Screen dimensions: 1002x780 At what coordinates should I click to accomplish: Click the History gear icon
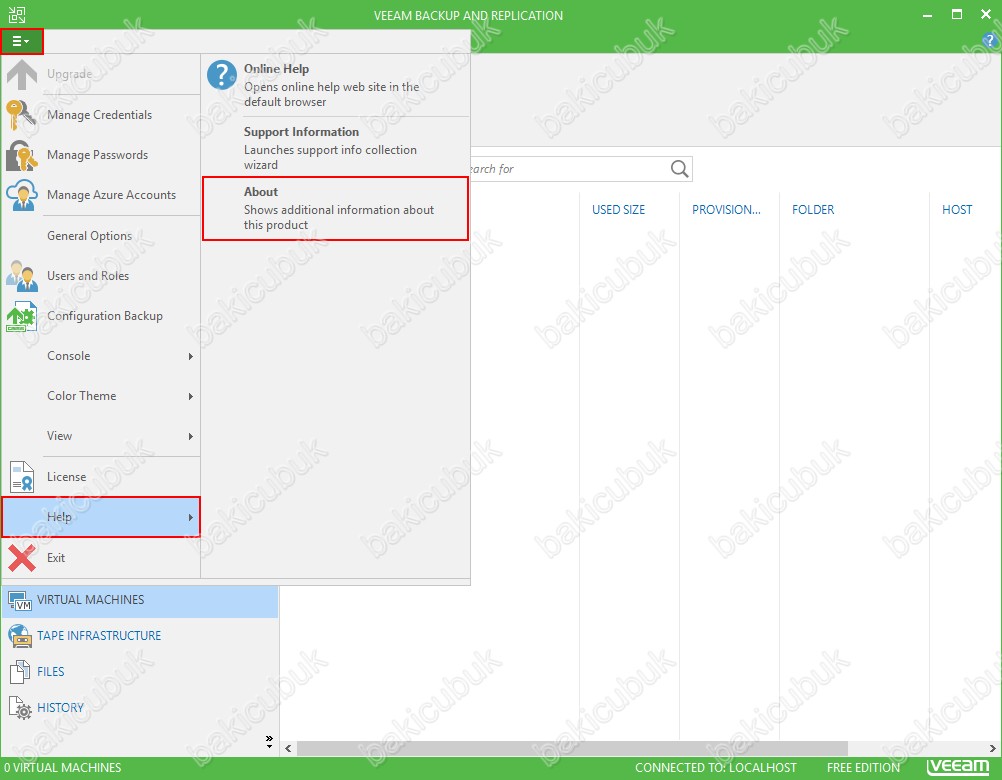point(20,708)
